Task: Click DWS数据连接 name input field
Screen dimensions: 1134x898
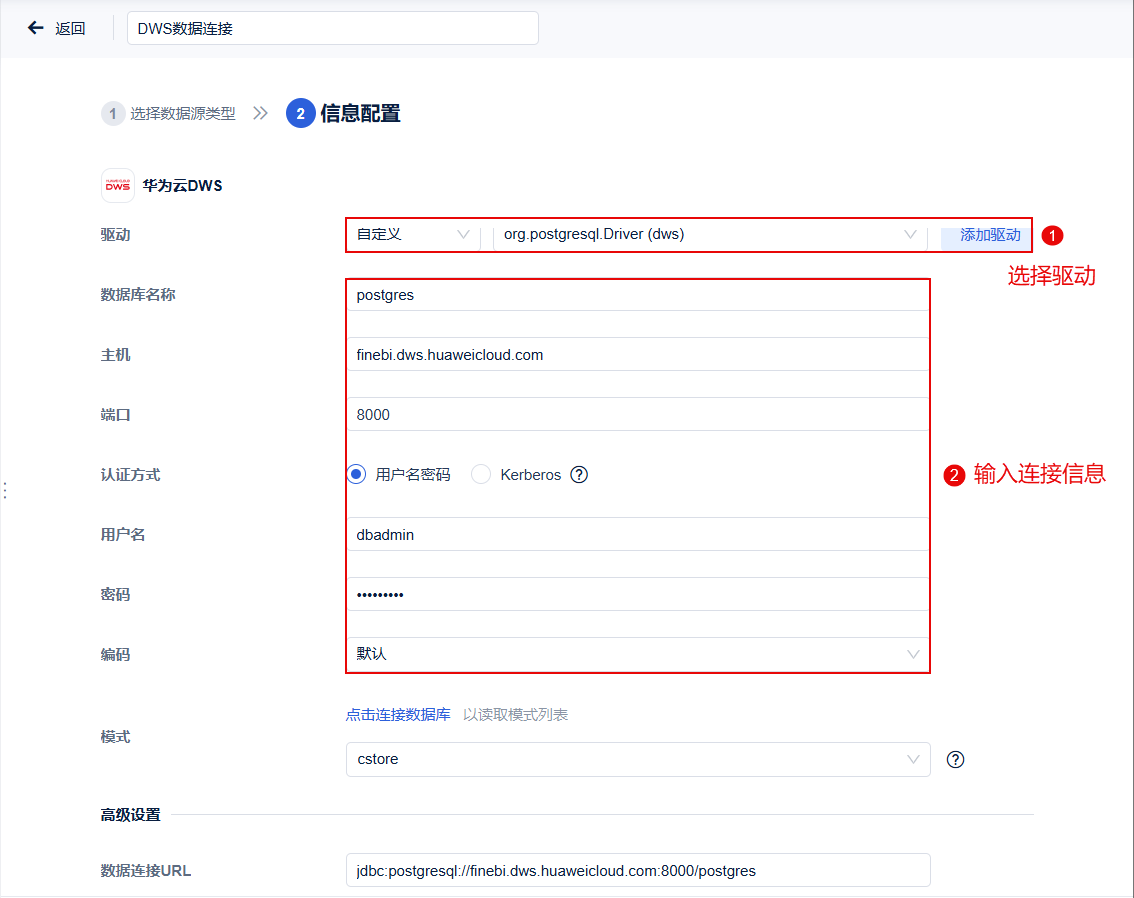Action: [x=333, y=28]
